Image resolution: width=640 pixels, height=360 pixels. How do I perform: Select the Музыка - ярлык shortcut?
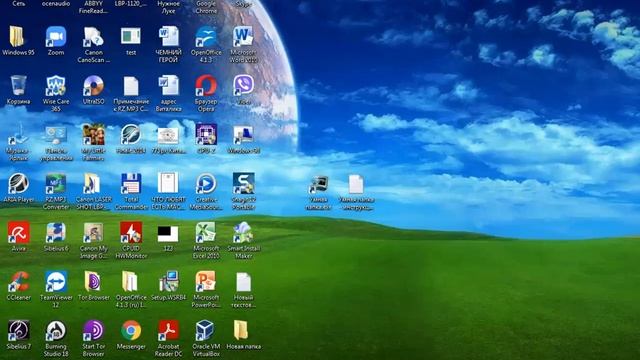pos(18,136)
